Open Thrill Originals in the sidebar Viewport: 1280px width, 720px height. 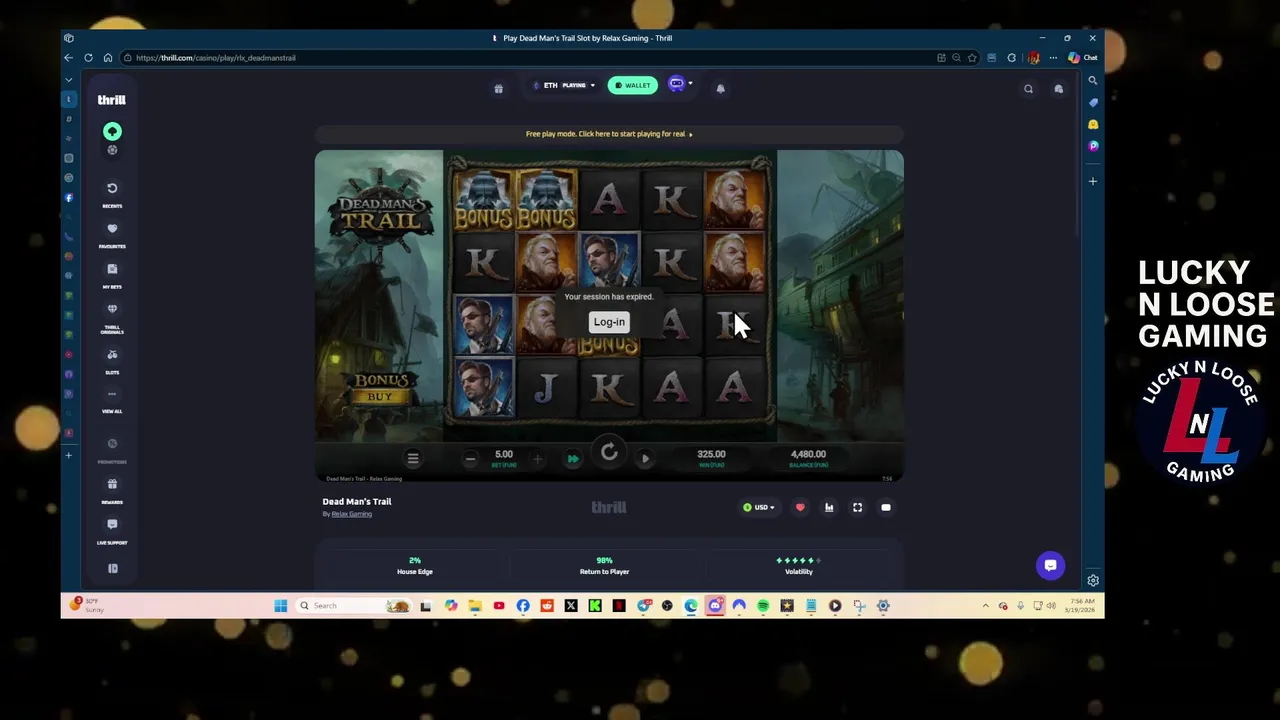[112, 318]
